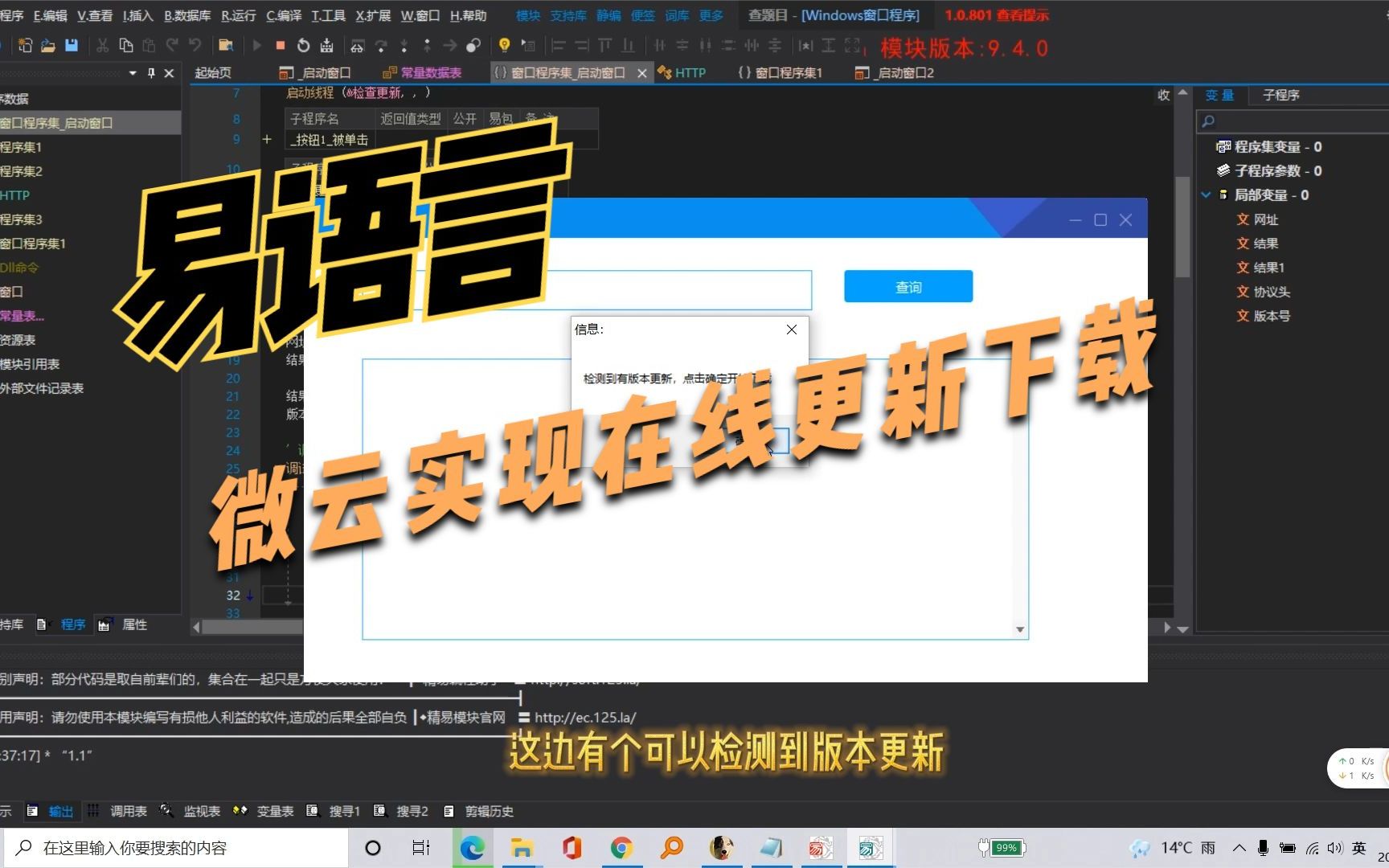Close the 窗口程序集_启动窗口 tab
Viewport: 1389px width, 868px height.
point(641,73)
